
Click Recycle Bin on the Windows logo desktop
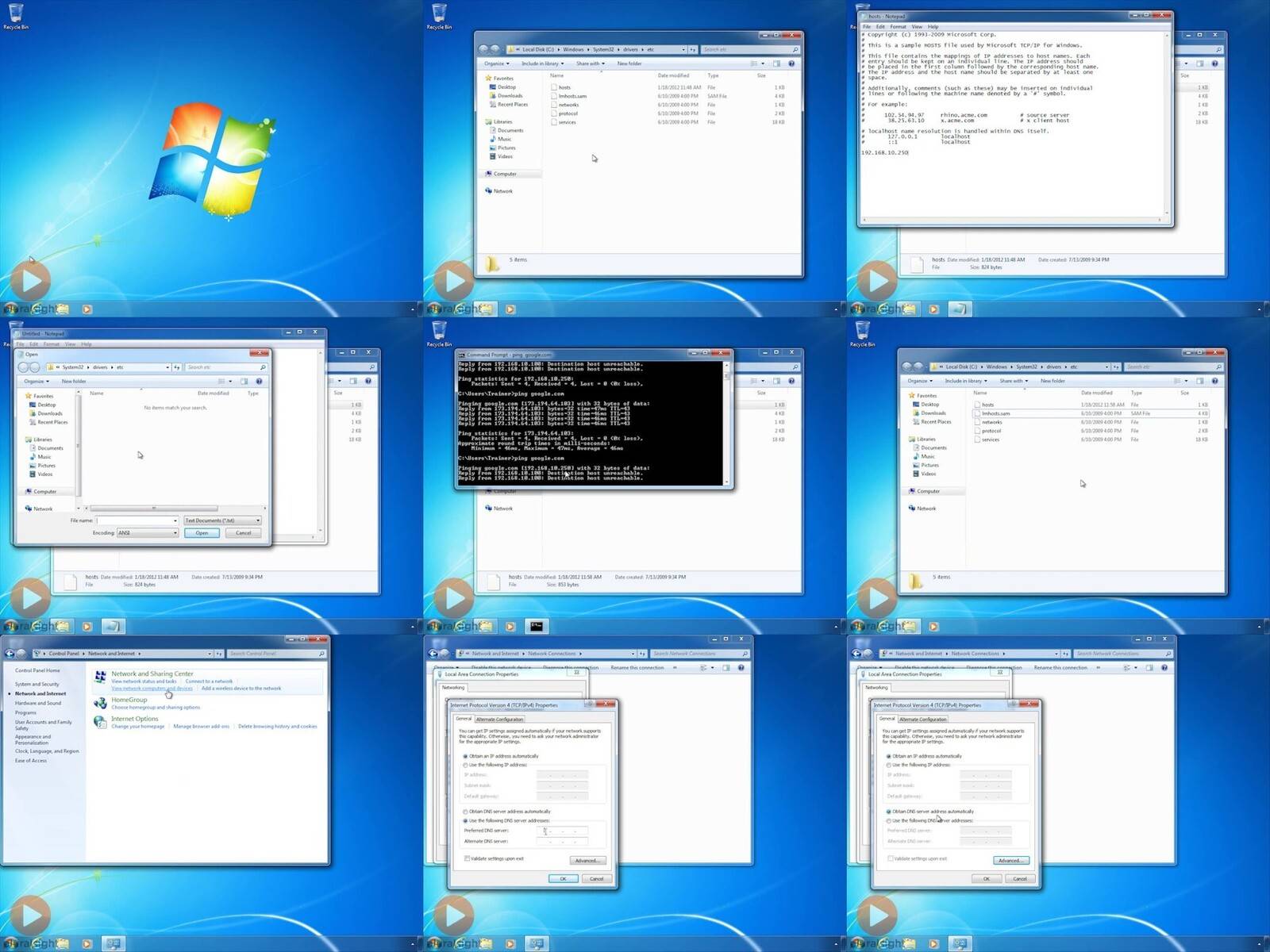(x=15, y=16)
